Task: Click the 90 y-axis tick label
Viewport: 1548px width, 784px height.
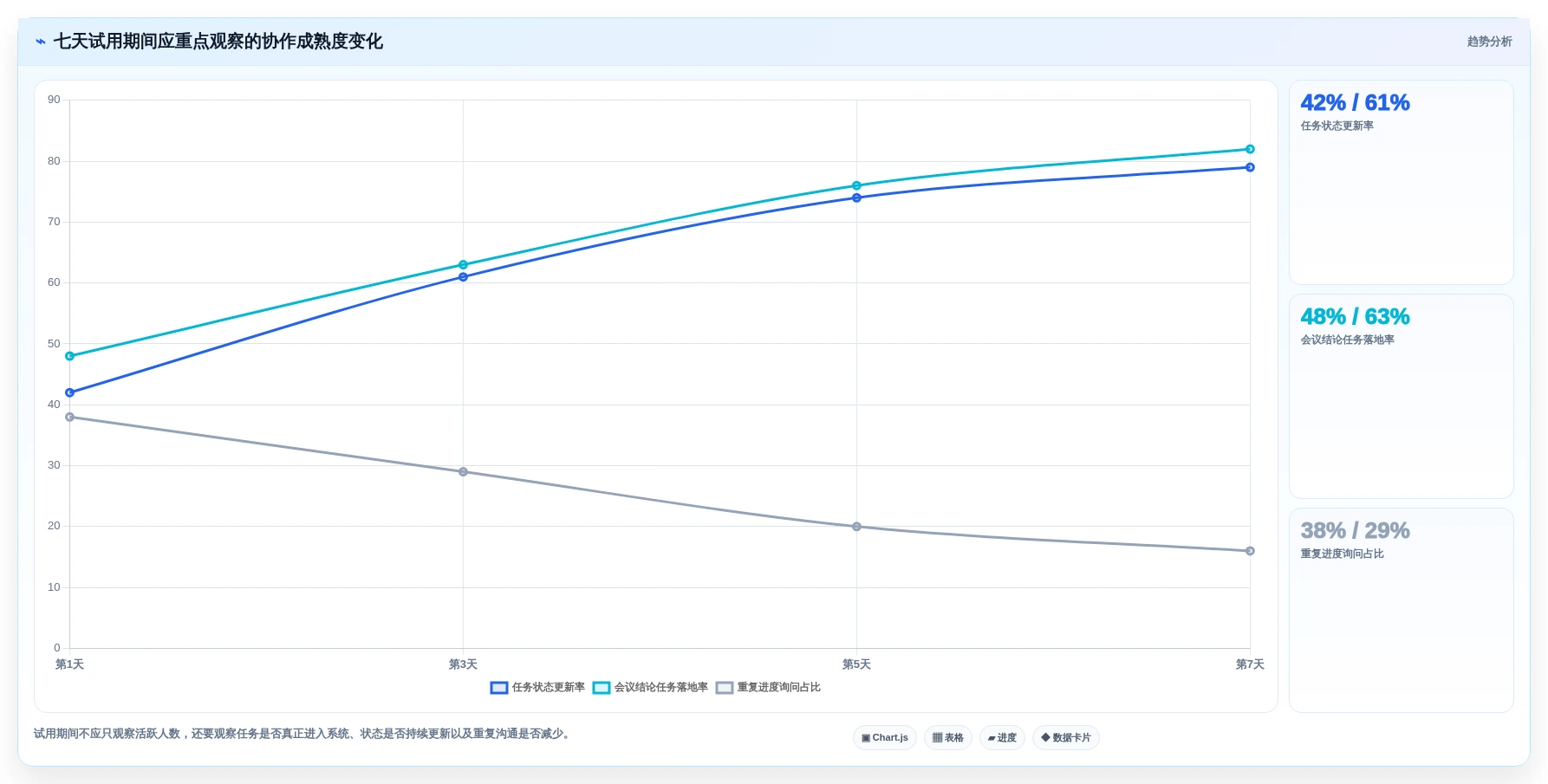Action: click(x=54, y=100)
